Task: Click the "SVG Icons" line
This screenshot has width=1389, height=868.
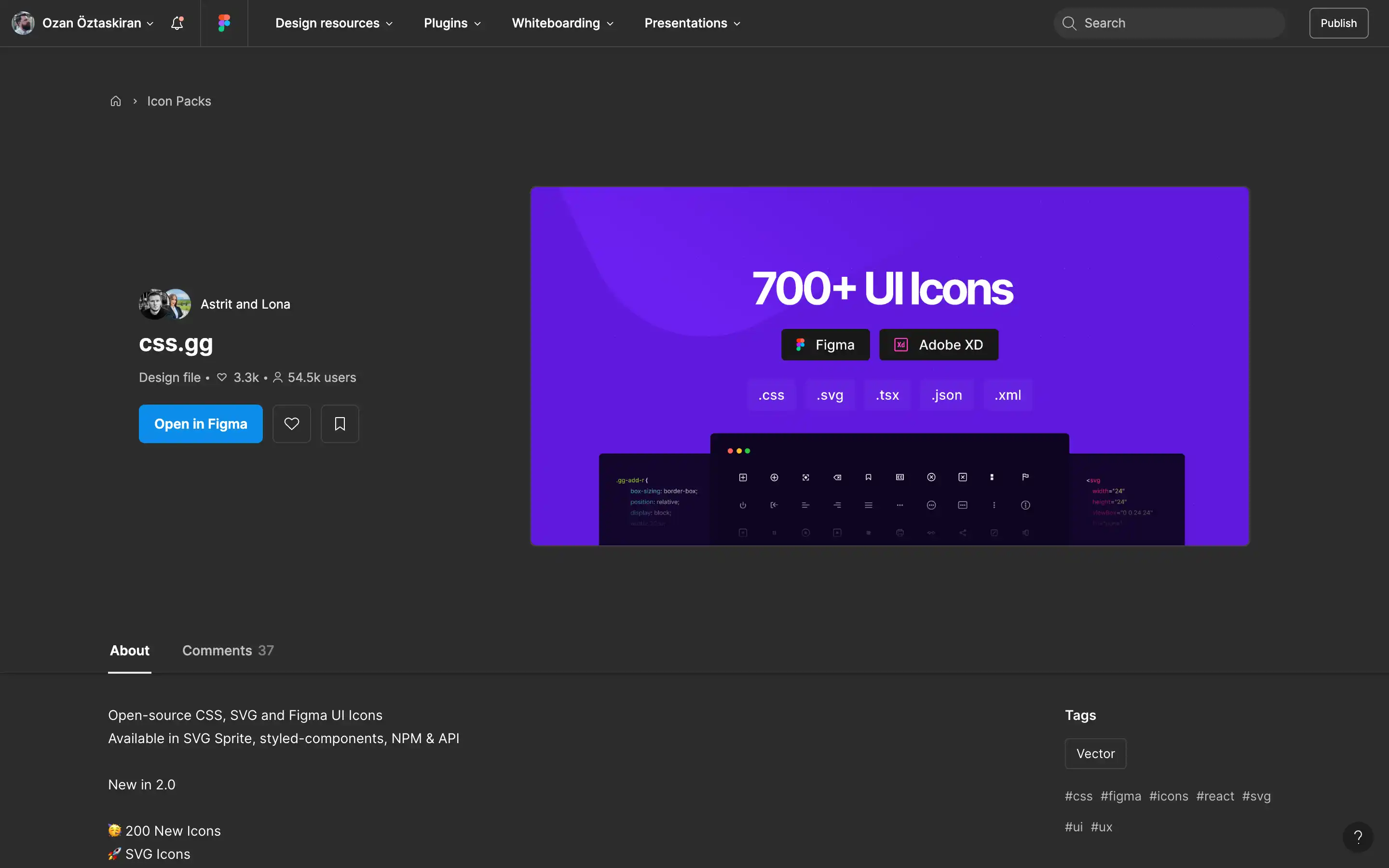Action: tap(149, 854)
